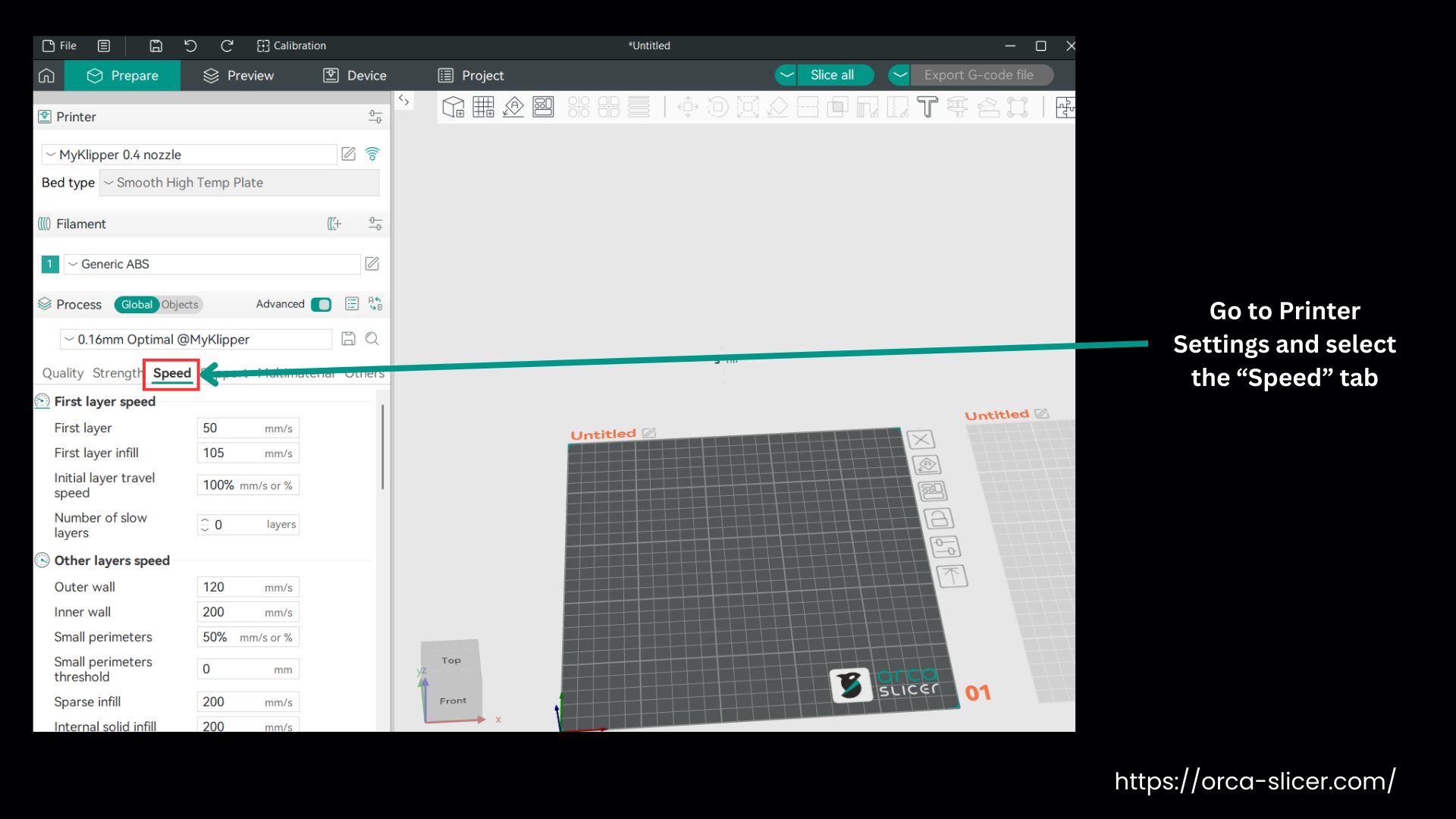Open the Speed settings tab
This screenshot has width=1456, height=819.
[x=172, y=373]
